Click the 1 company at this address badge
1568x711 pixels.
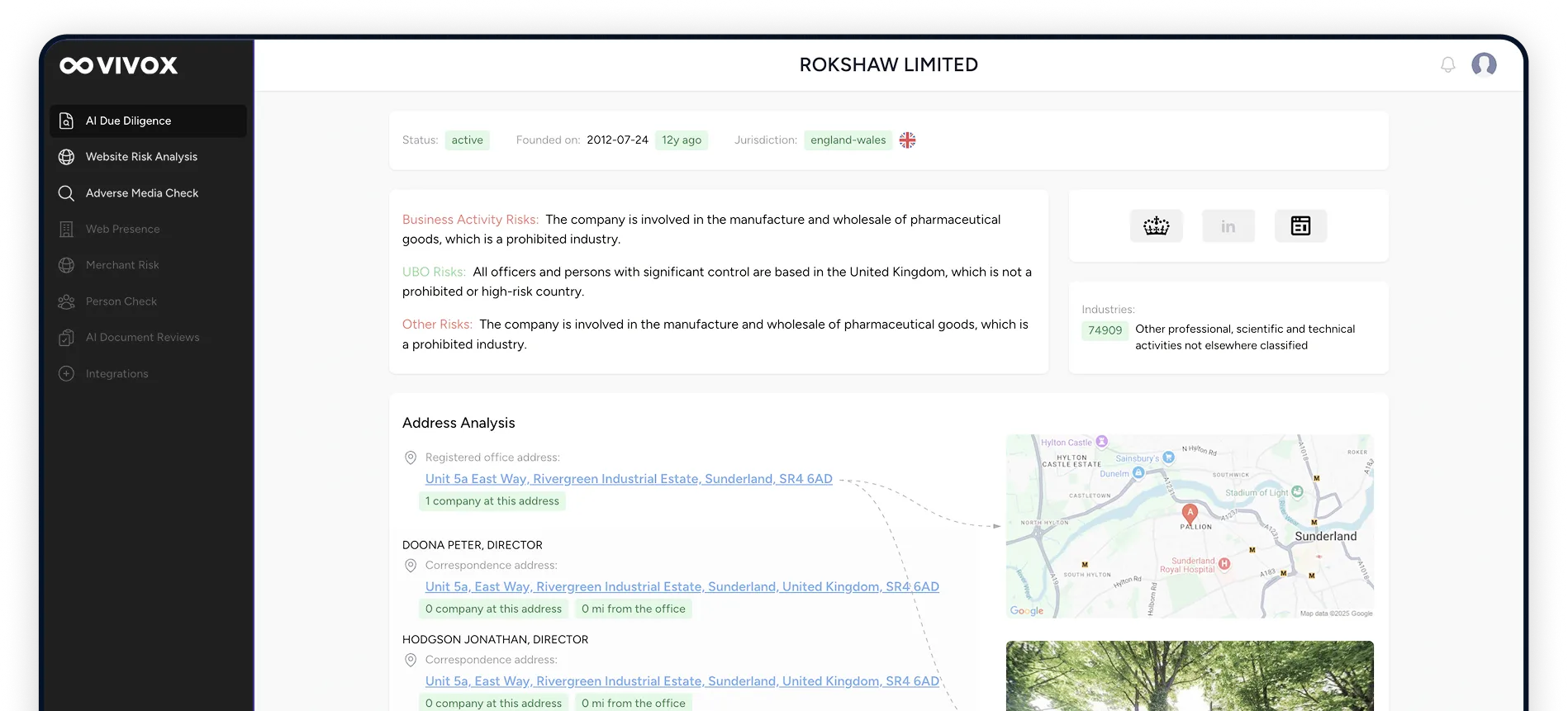(x=492, y=501)
